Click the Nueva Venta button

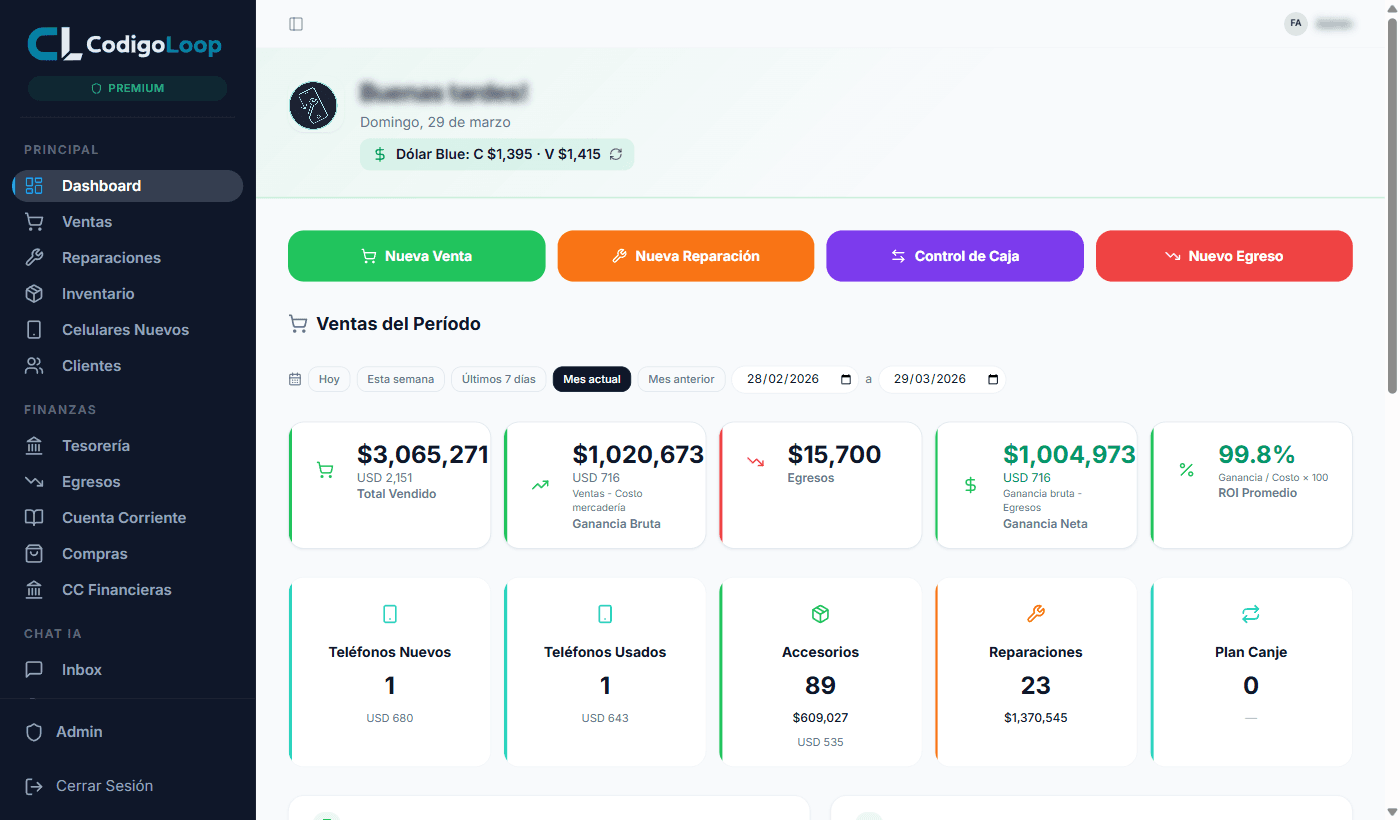(416, 256)
